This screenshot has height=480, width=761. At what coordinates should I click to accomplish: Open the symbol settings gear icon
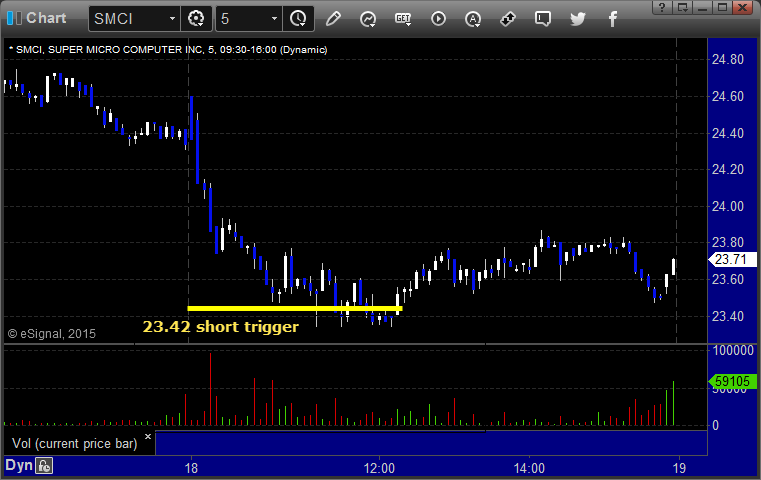pos(196,19)
